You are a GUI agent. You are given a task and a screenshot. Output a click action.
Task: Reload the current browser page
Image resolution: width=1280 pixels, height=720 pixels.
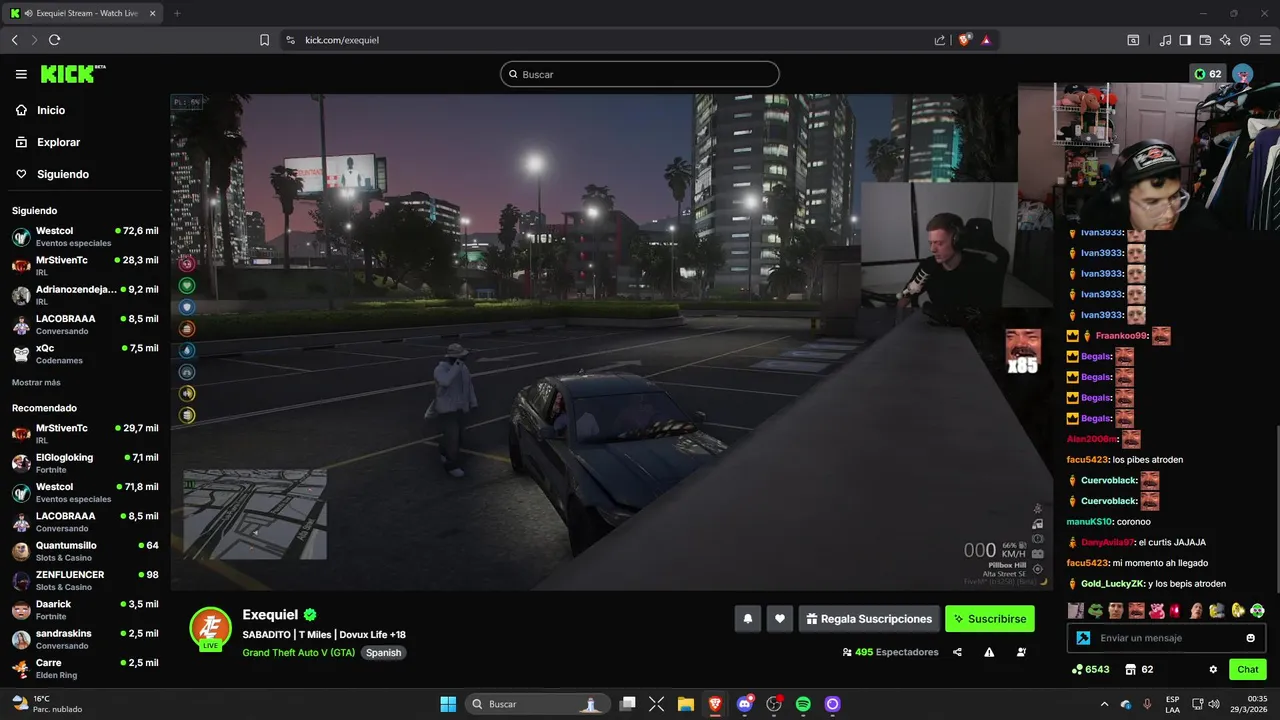[x=54, y=40]
